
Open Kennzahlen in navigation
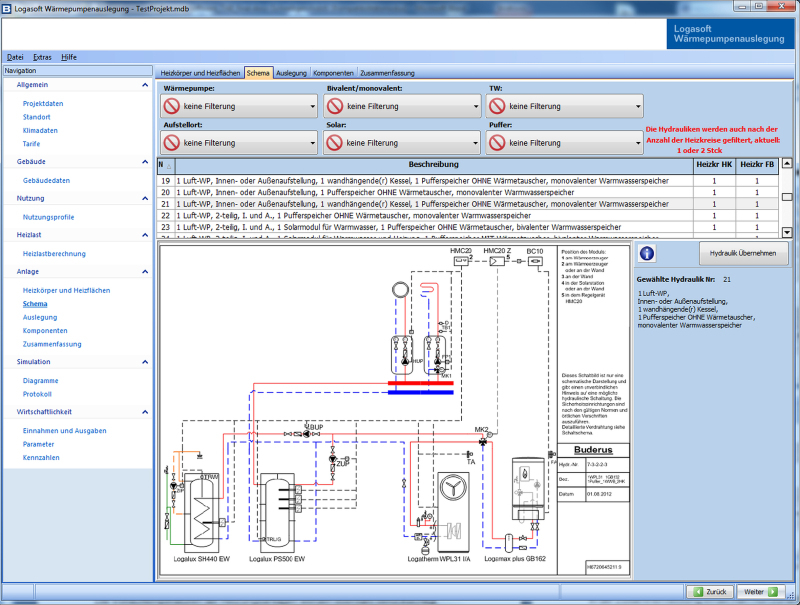point(41,458)
